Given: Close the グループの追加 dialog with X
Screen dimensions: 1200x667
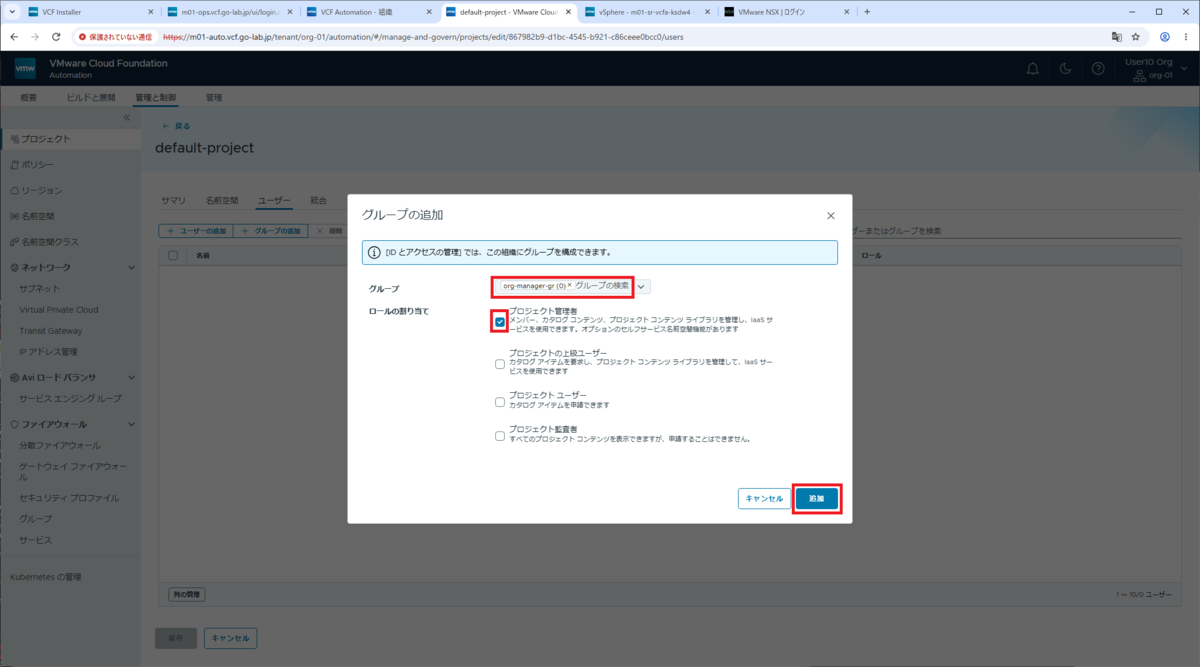Looking at the screenshot, I should (x=830, y=215).
